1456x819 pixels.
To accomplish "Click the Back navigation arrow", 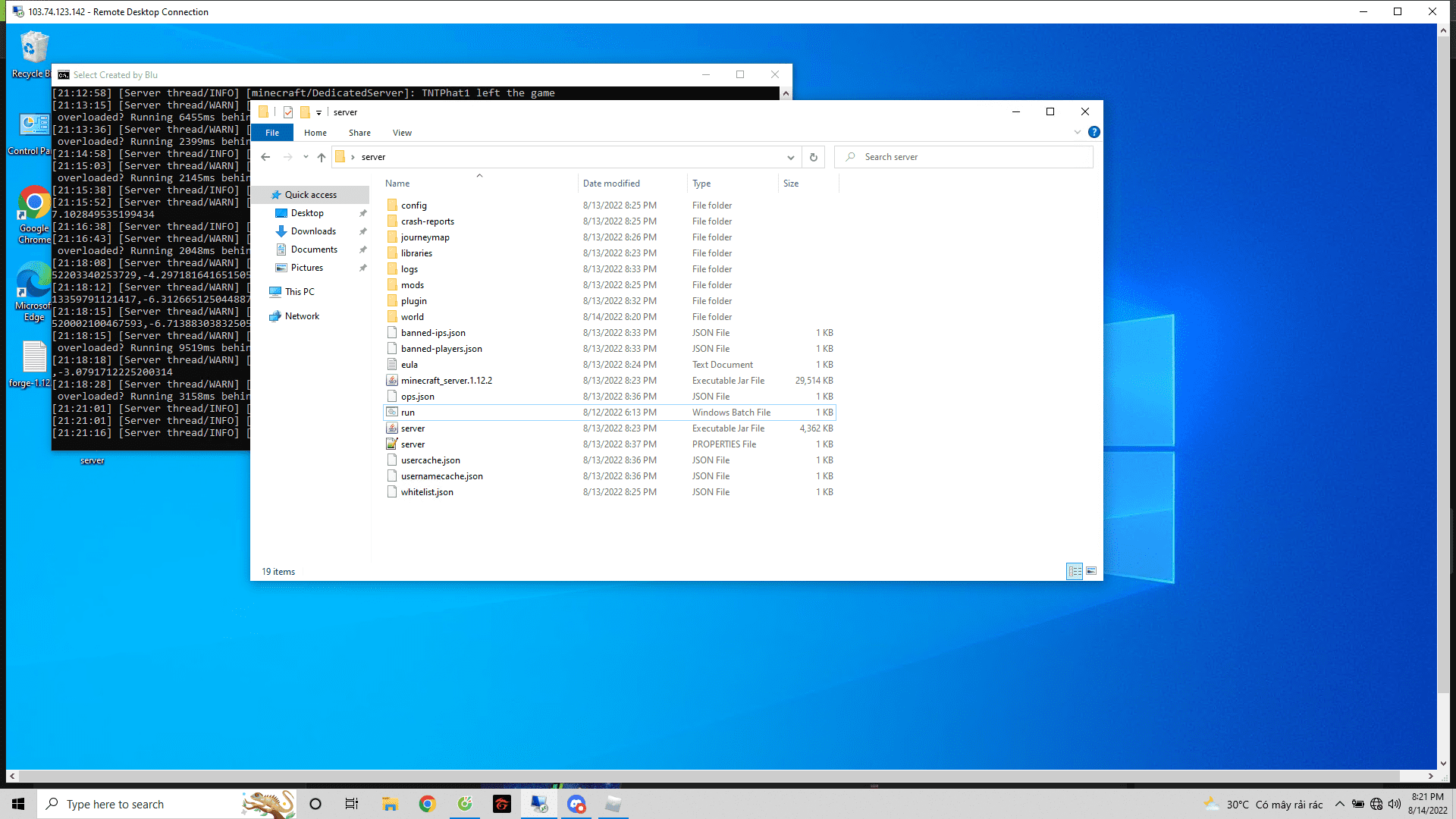I will (x=265, y=157).
